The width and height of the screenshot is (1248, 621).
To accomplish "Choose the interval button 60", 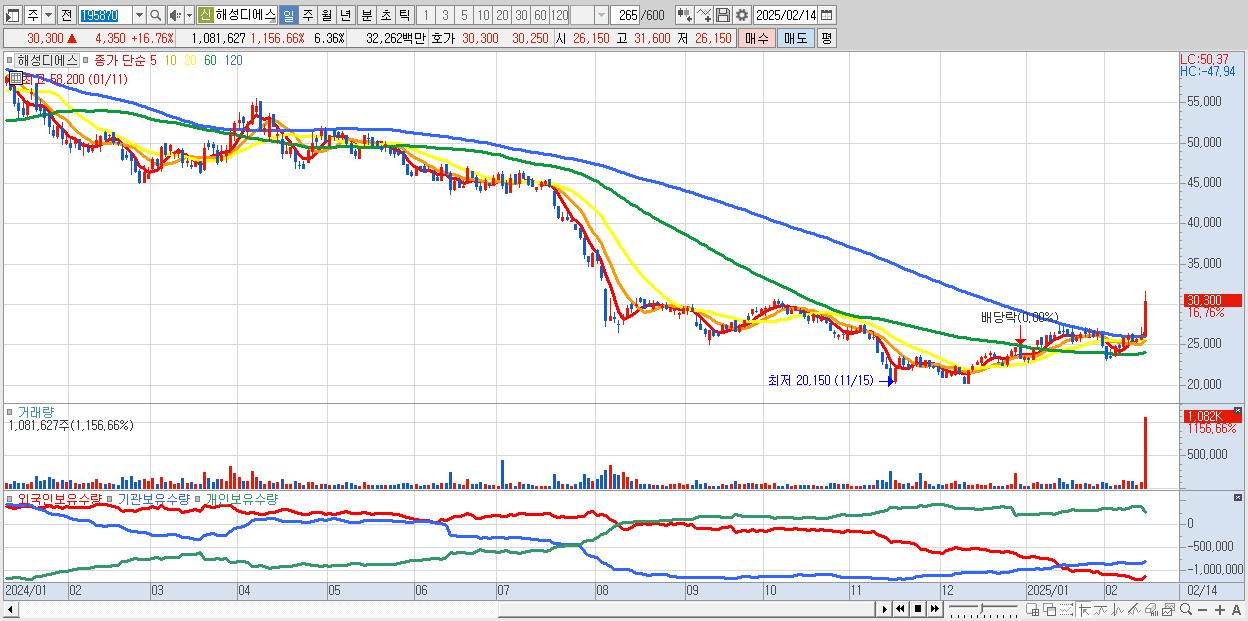I will (x=540, y=15).
